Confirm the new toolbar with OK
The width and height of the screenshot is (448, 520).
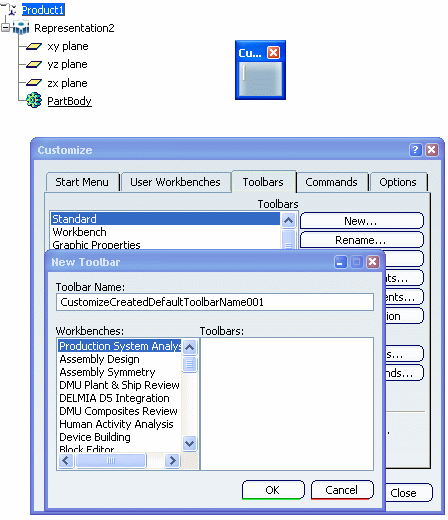pos(273,490)
